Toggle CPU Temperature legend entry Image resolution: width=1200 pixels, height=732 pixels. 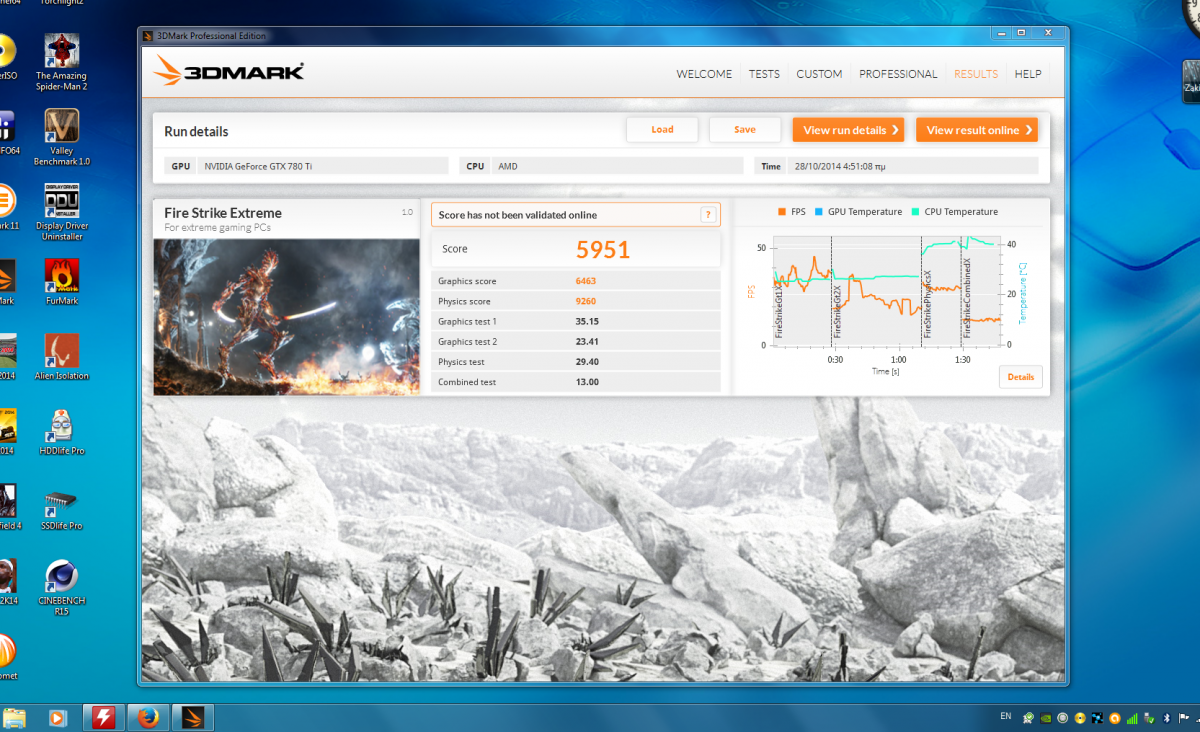(x=955, y=212)
